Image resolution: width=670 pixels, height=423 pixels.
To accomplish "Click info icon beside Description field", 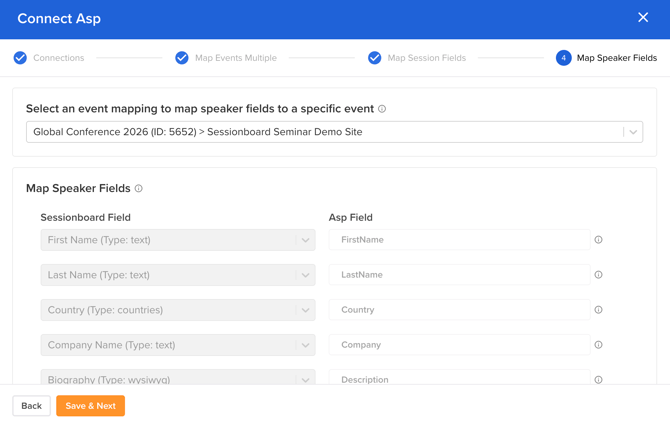I will point(598,379).
